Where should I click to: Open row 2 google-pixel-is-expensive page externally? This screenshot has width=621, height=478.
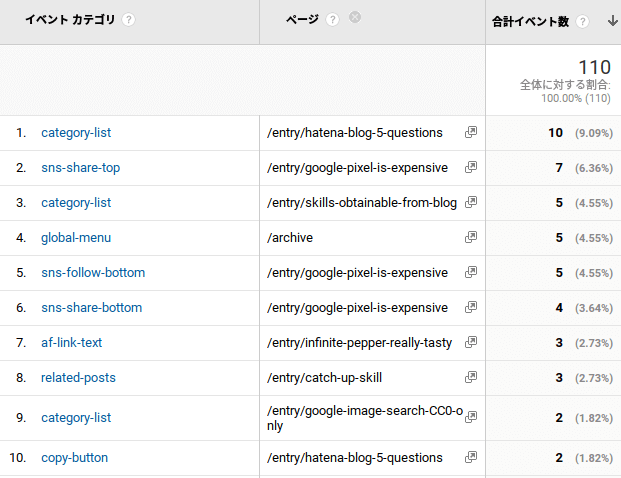coord(471,167)
